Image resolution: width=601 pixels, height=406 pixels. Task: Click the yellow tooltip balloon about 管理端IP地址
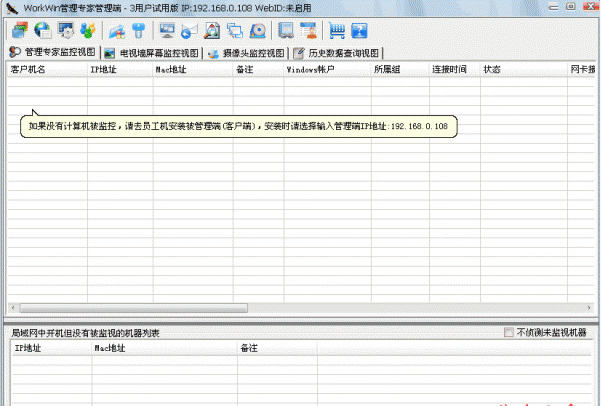tap(238, 126)
